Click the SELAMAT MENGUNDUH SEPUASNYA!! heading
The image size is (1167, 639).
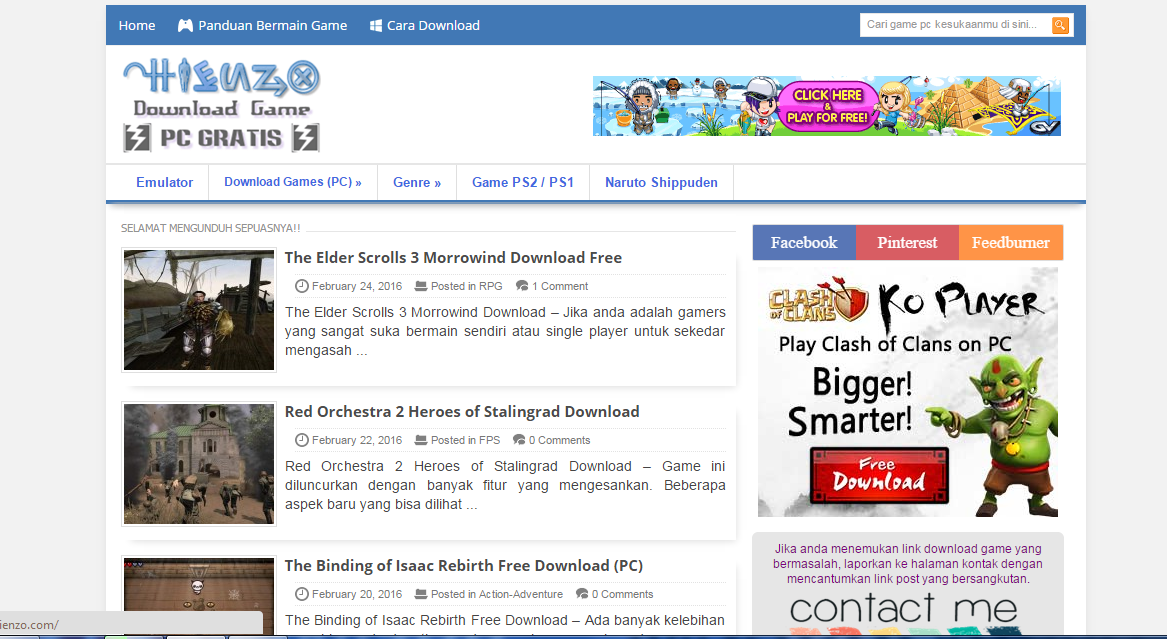[211, 228]
